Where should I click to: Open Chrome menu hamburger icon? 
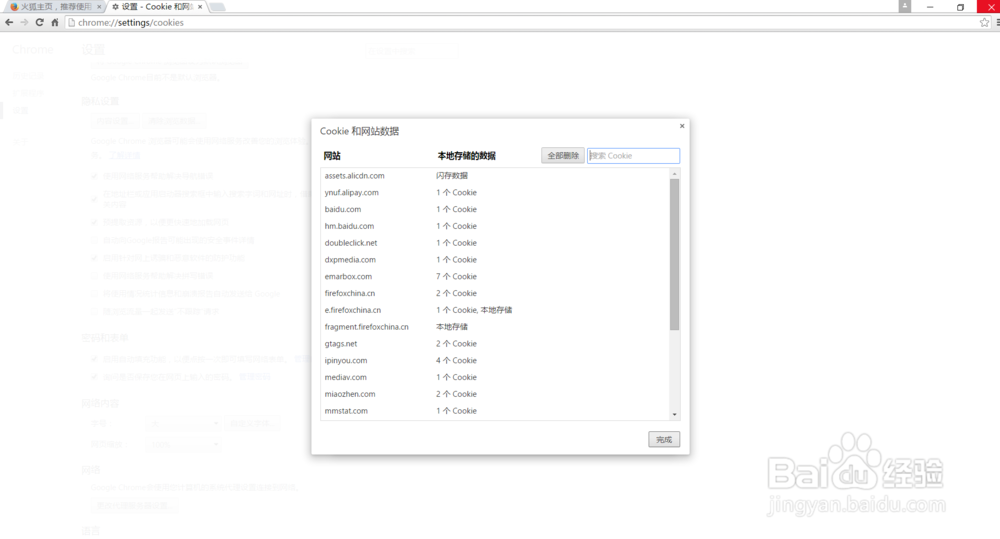click(x=997, y=22)
